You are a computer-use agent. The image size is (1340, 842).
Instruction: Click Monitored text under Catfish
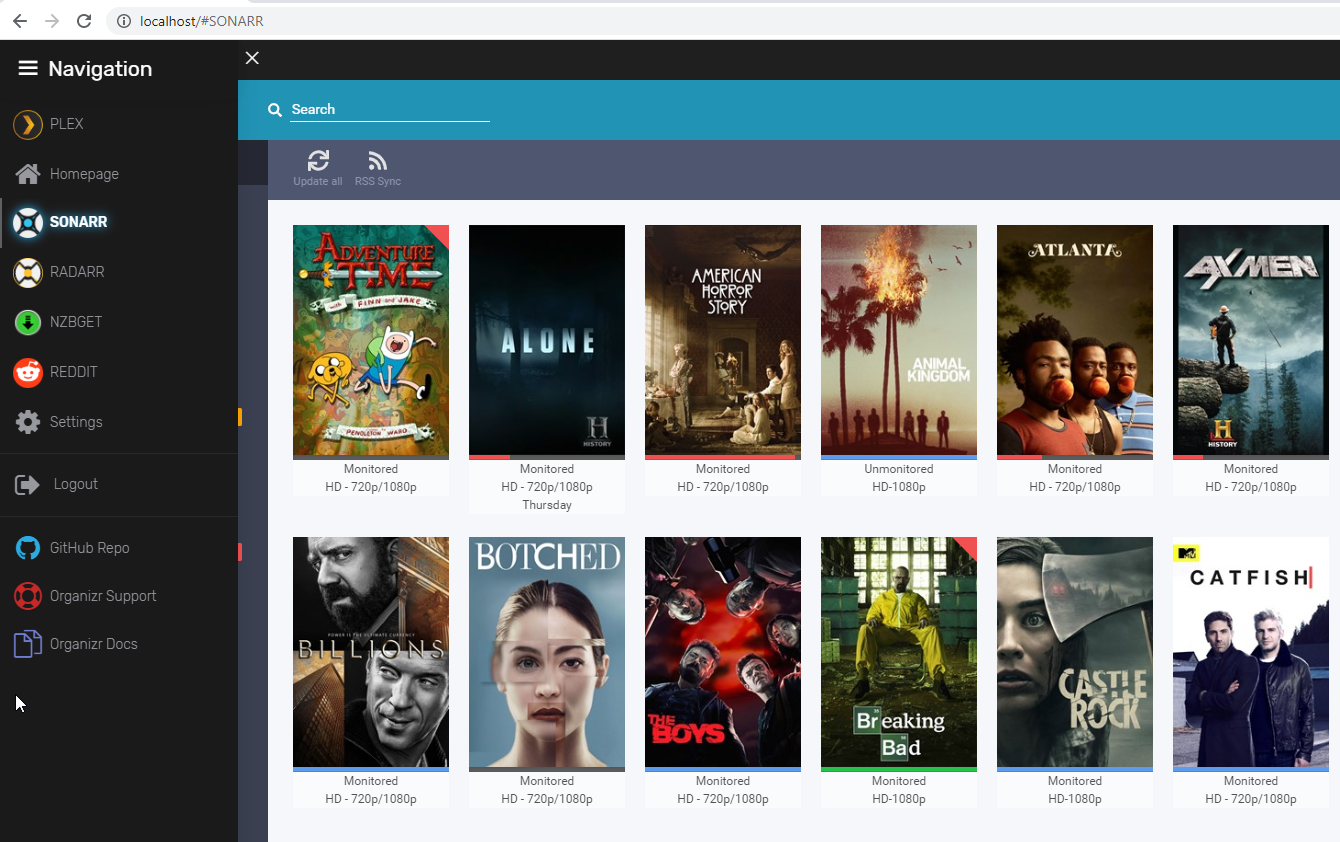tap(1251, 781)
